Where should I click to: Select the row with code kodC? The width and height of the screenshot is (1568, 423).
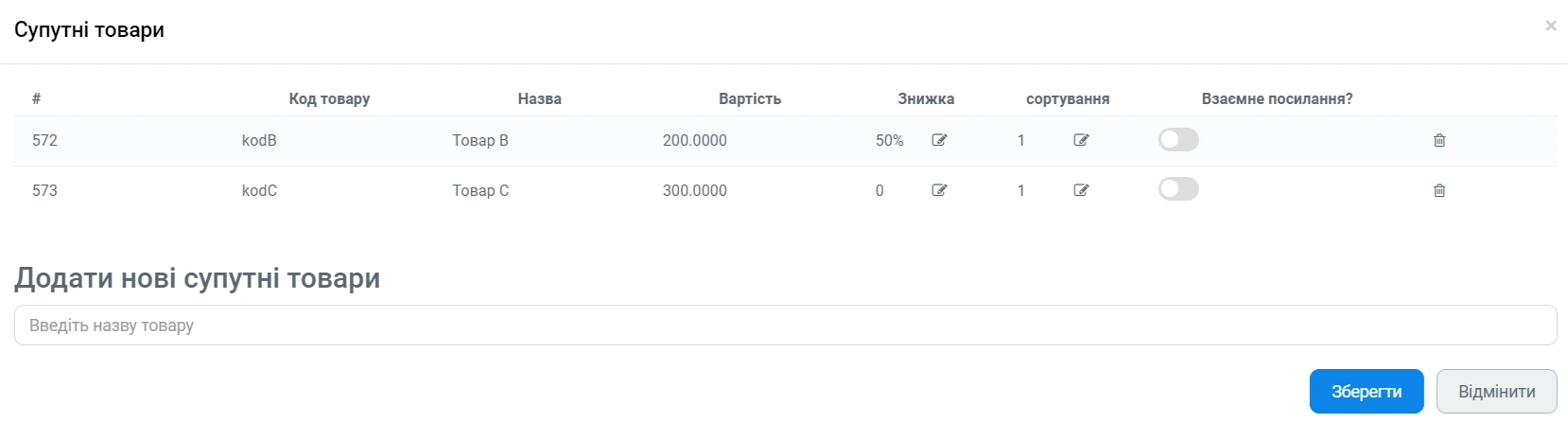(259, 190)
